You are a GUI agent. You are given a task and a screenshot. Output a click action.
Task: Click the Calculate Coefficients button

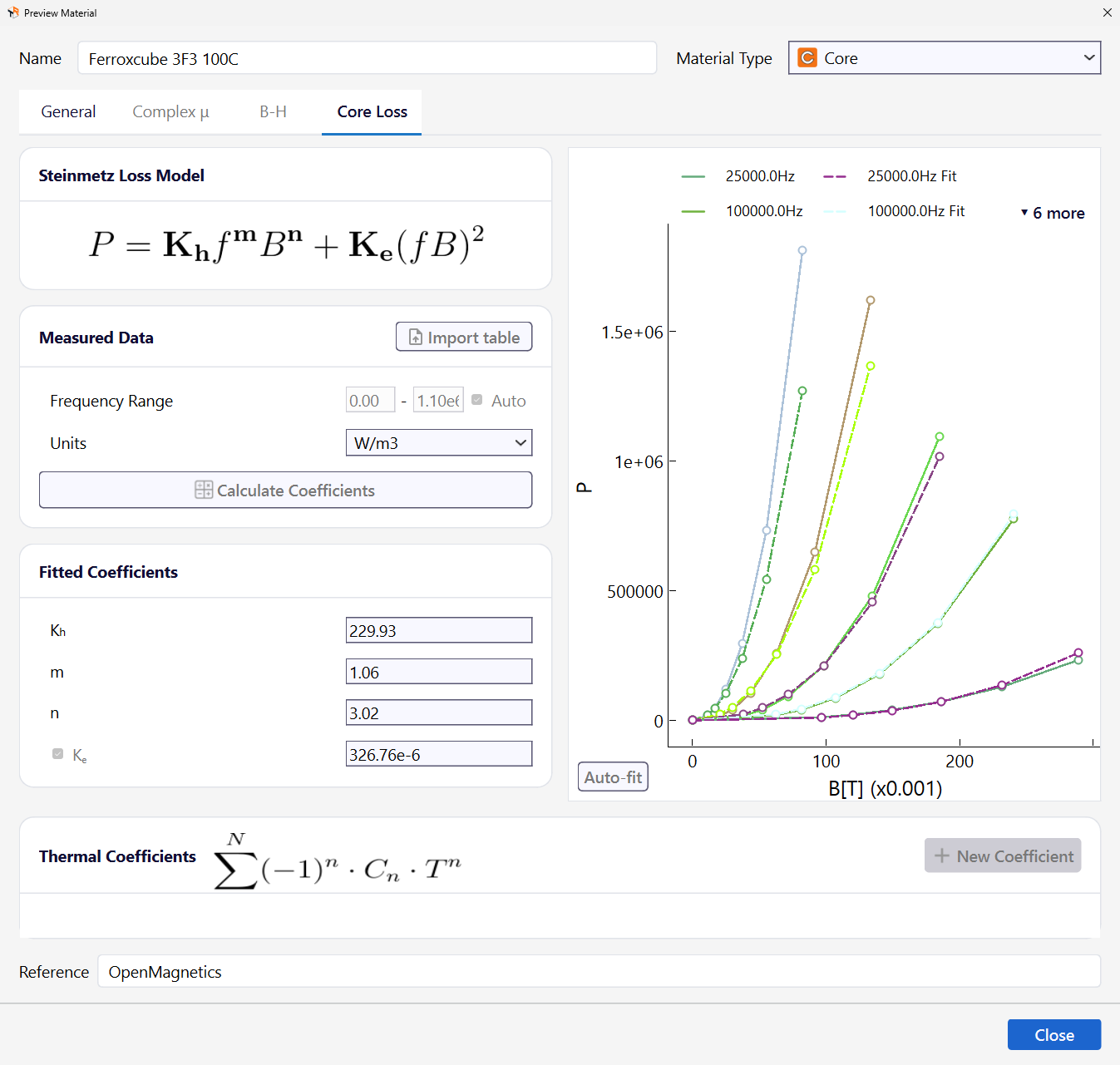click(285, 490)
